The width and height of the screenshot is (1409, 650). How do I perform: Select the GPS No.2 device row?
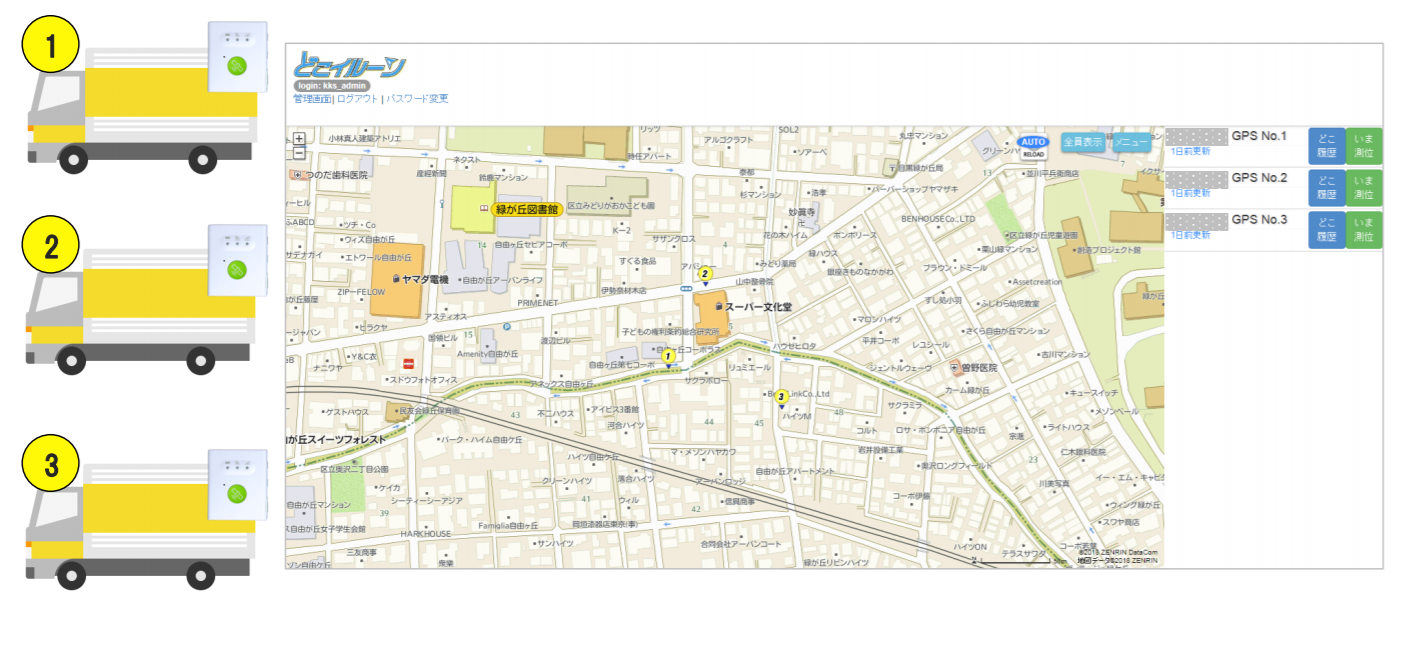pyautogui.click(x=1235, y=185)
